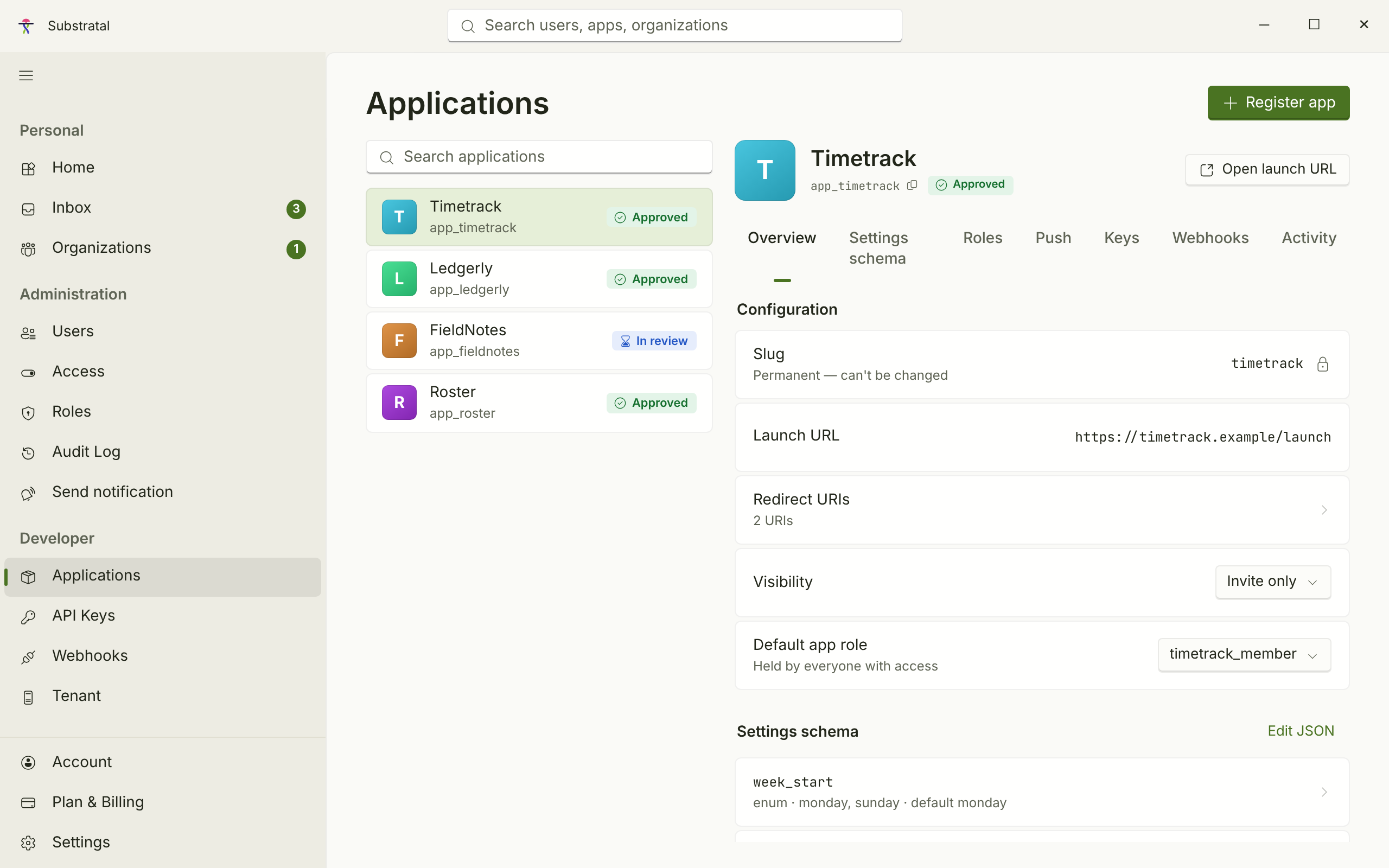The width and height of the screenshot is (1389, 868).
Task: Click the large Timetrack app logo tile
Action: (x=764, y=170)
